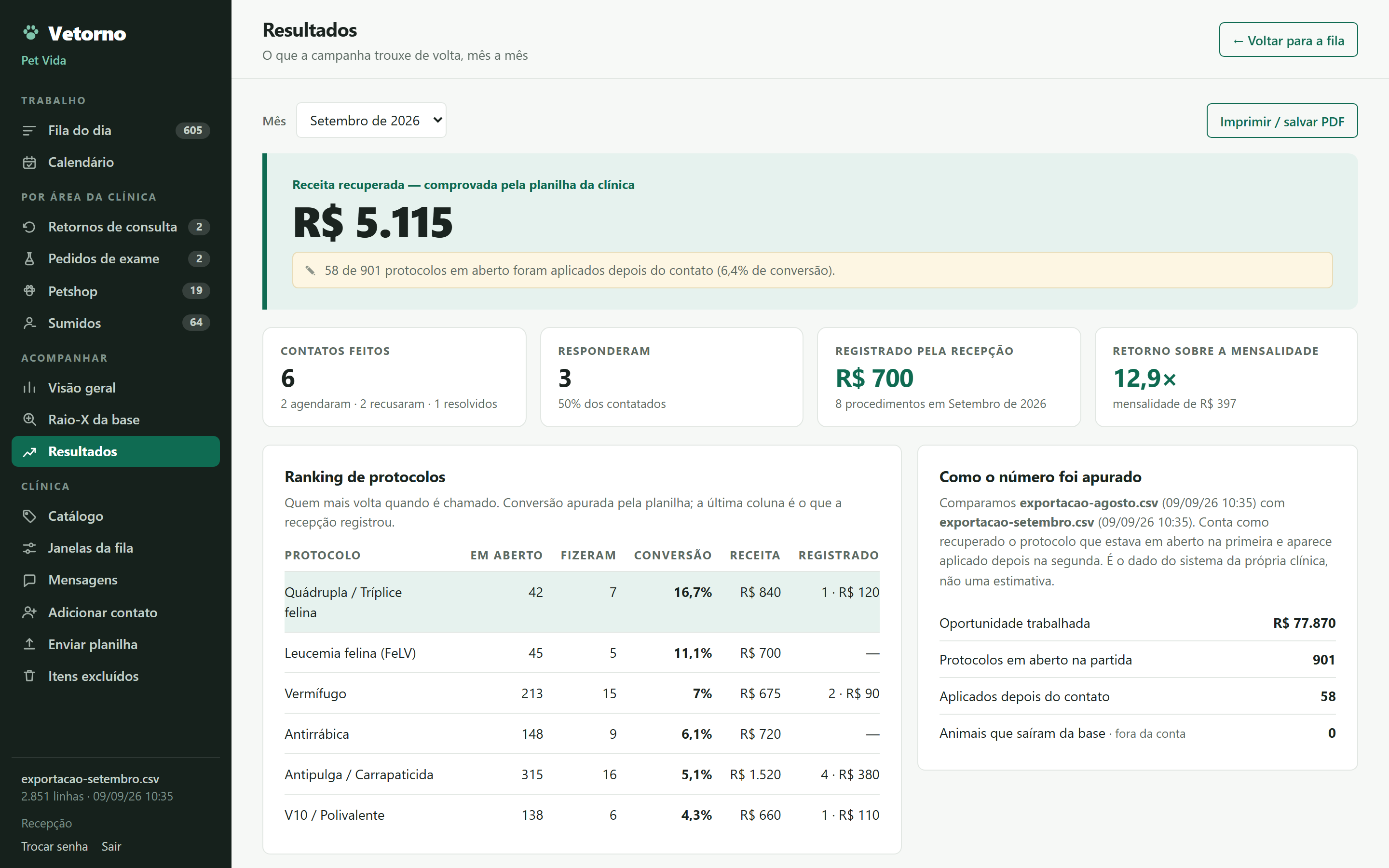
Task: Click the Retornos de consulta refresh icon
Action: 29,227
